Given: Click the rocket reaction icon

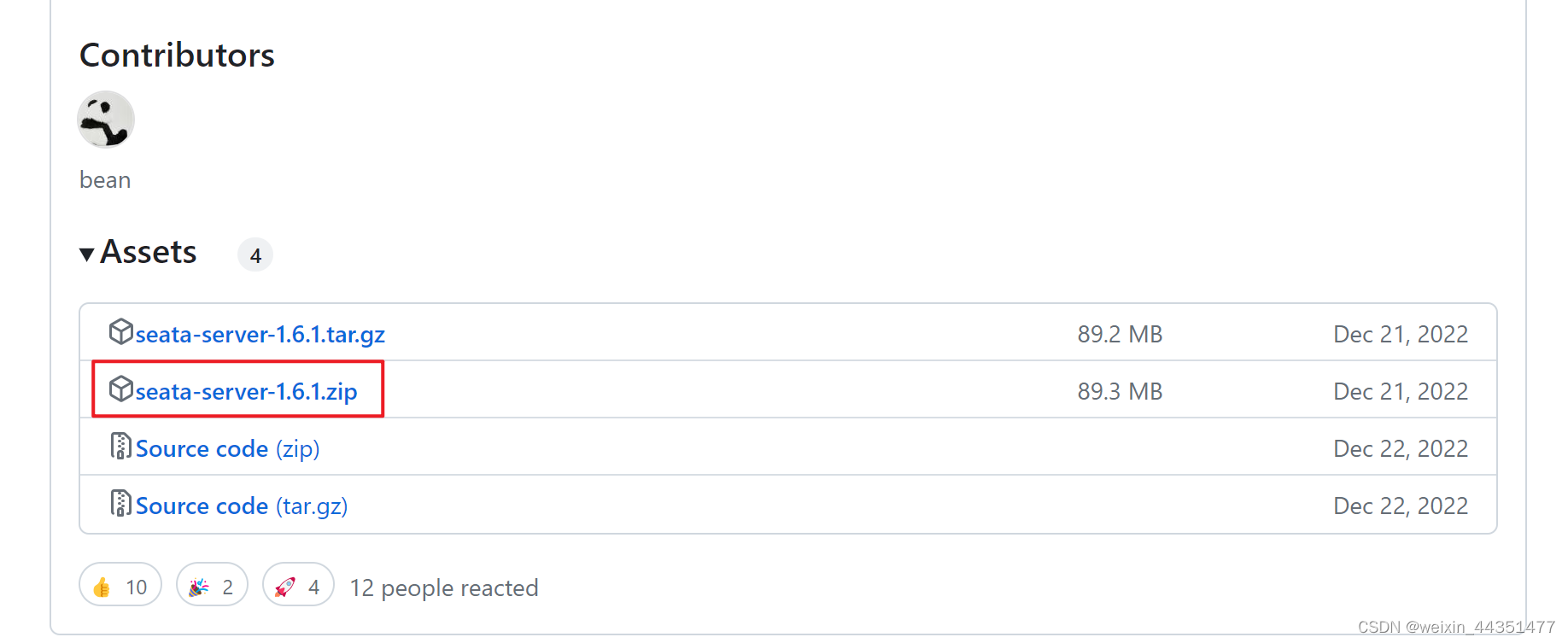Looking at the screenshot, I should (x=286, y=586).
